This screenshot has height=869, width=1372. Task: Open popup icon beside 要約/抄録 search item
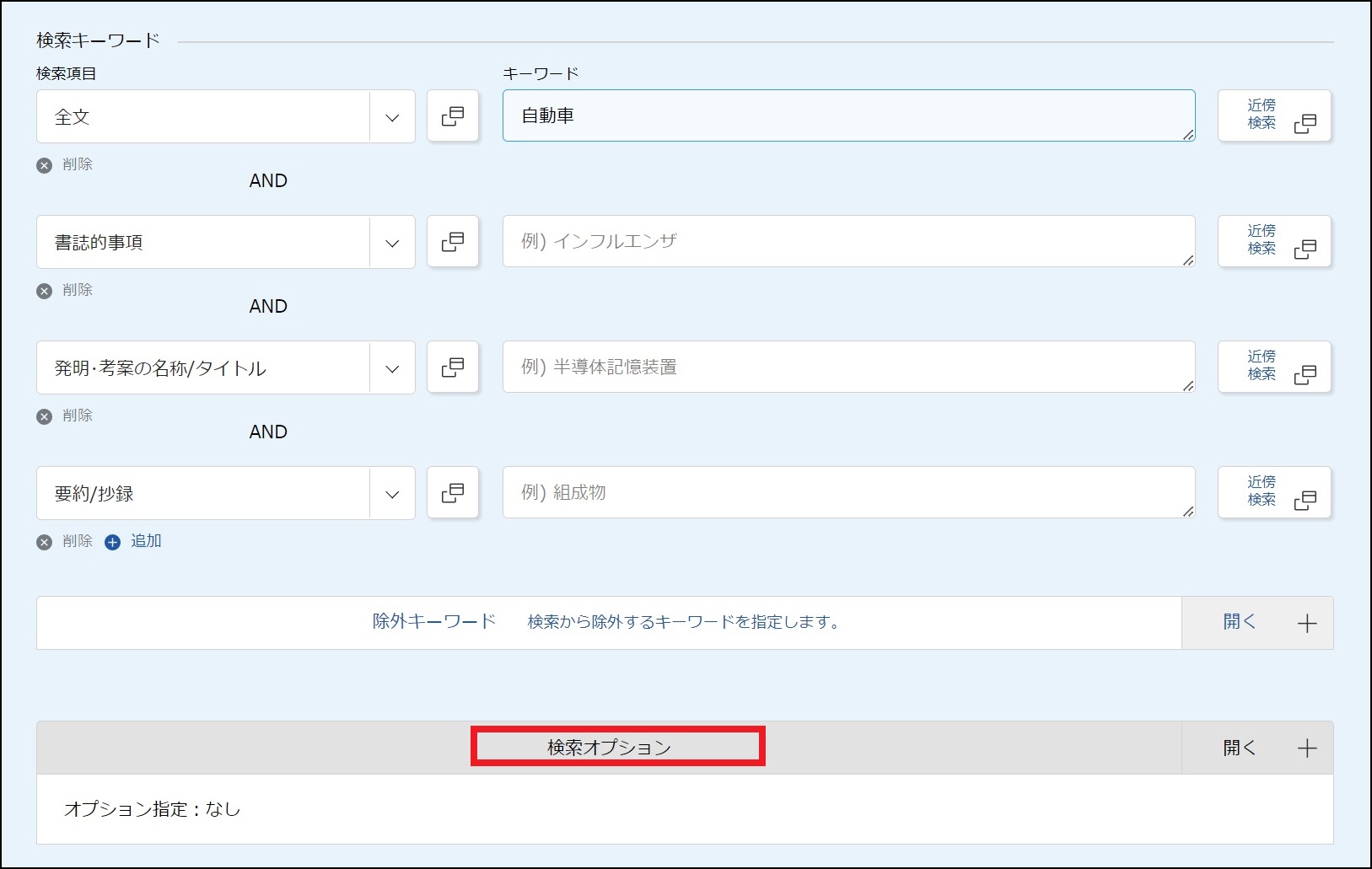453,493
